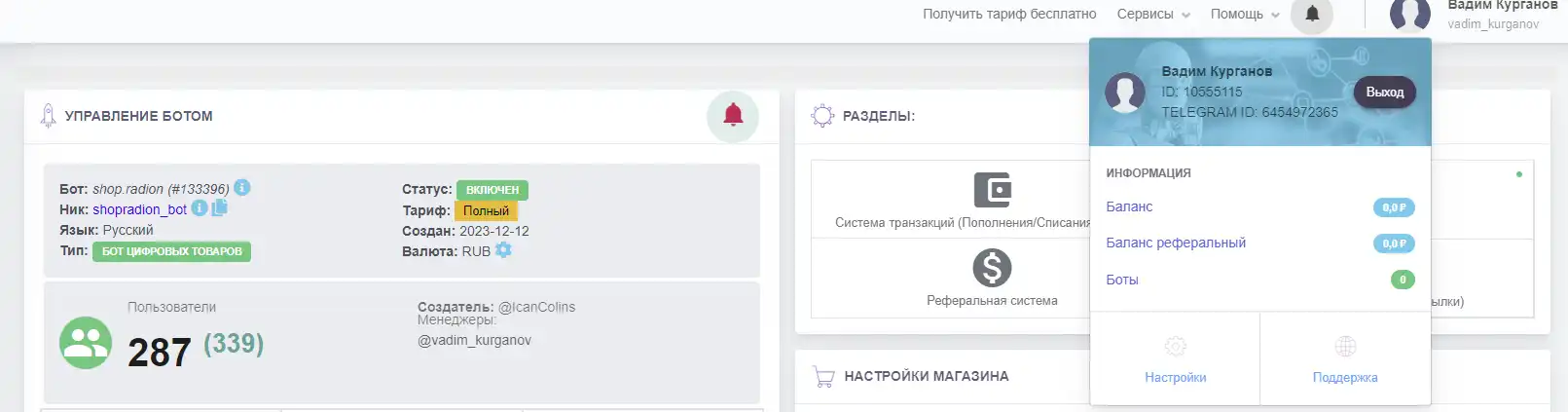Click the creation date 2023-12-12
1568x412 pixels.
[x=494, y=231]
